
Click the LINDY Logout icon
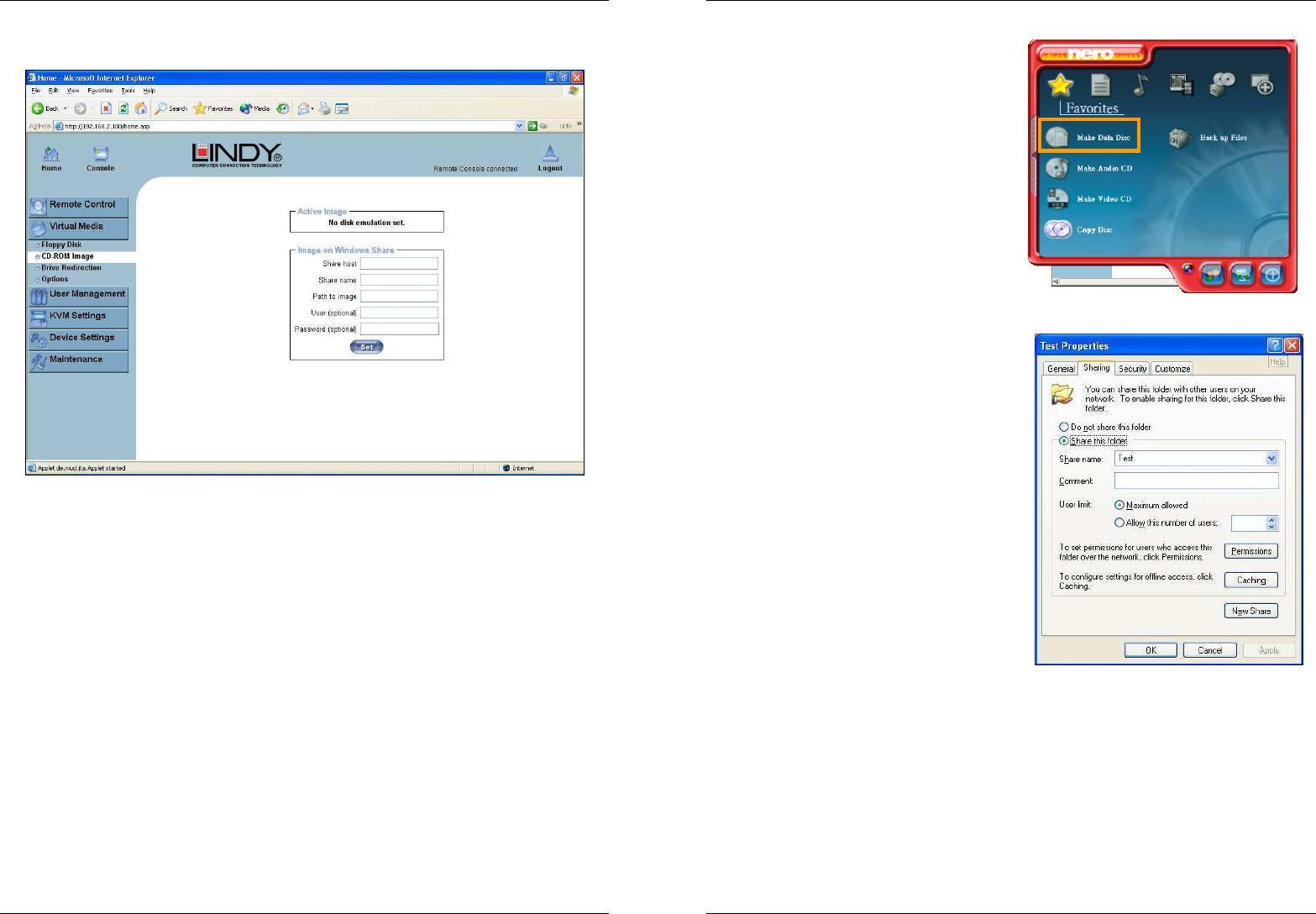click(x=550, y=158)
